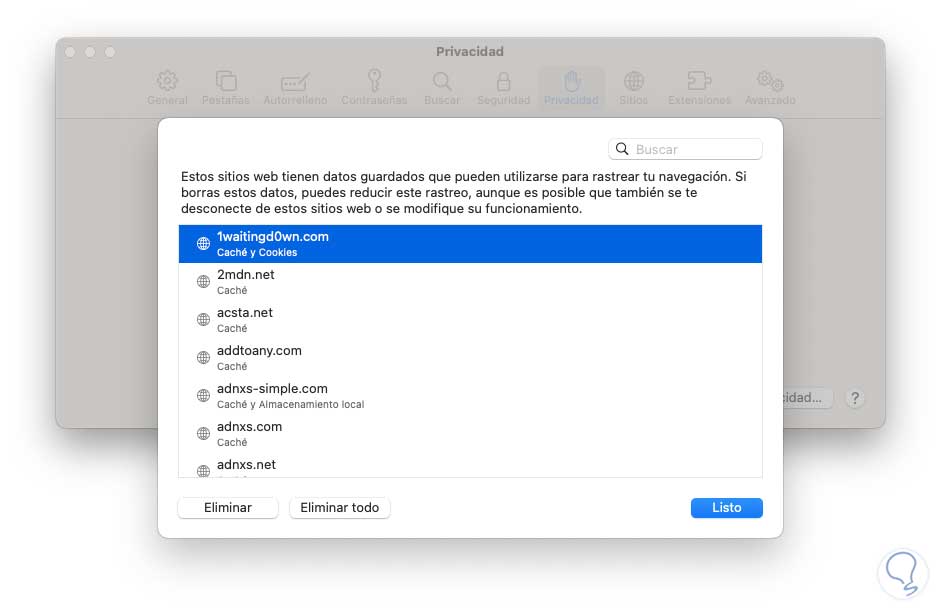
Task: Switch to the Privacidad tab
Action: click(x=571, y=87)
